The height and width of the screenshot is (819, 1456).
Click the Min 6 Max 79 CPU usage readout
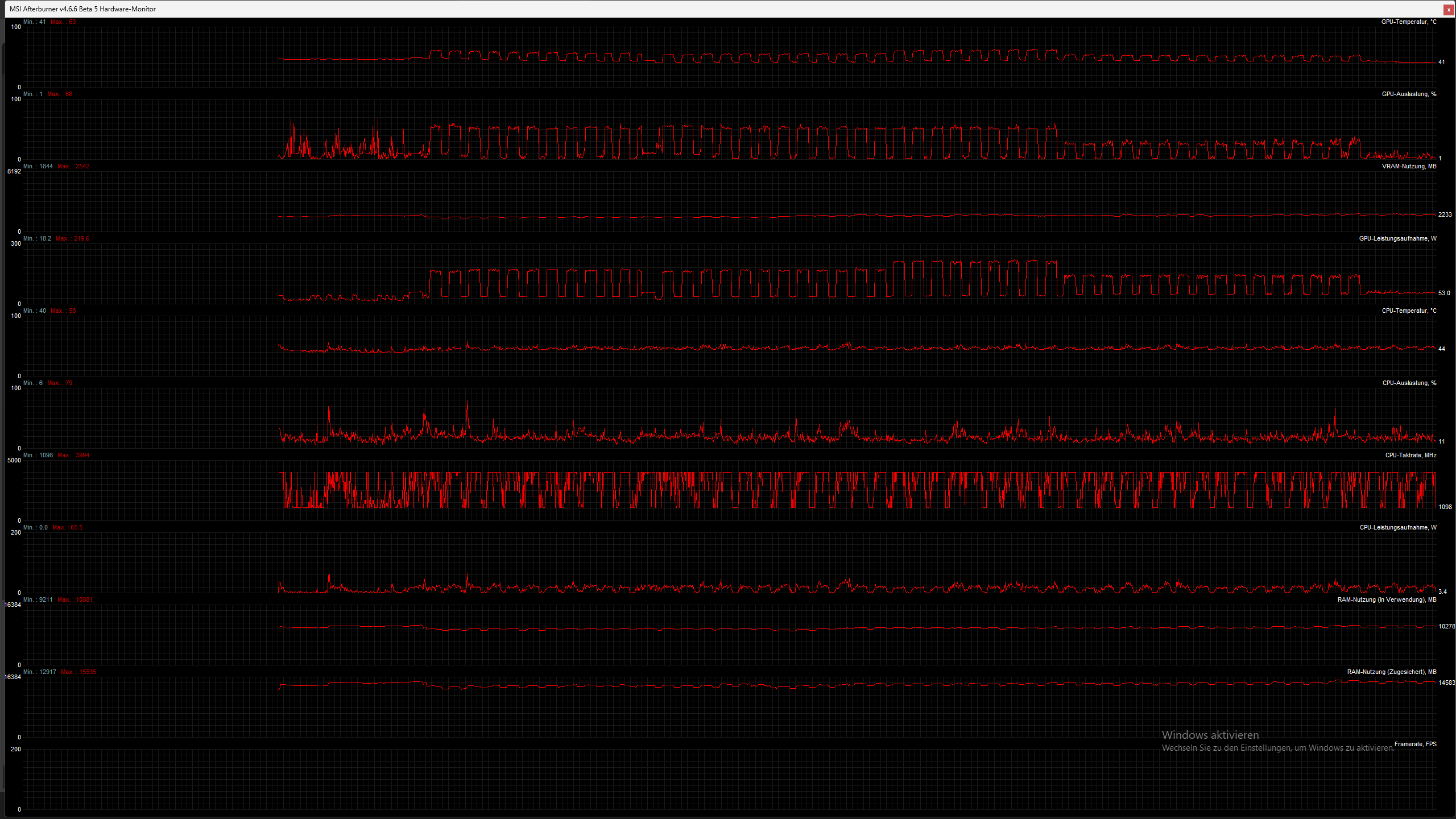point(48,383)
